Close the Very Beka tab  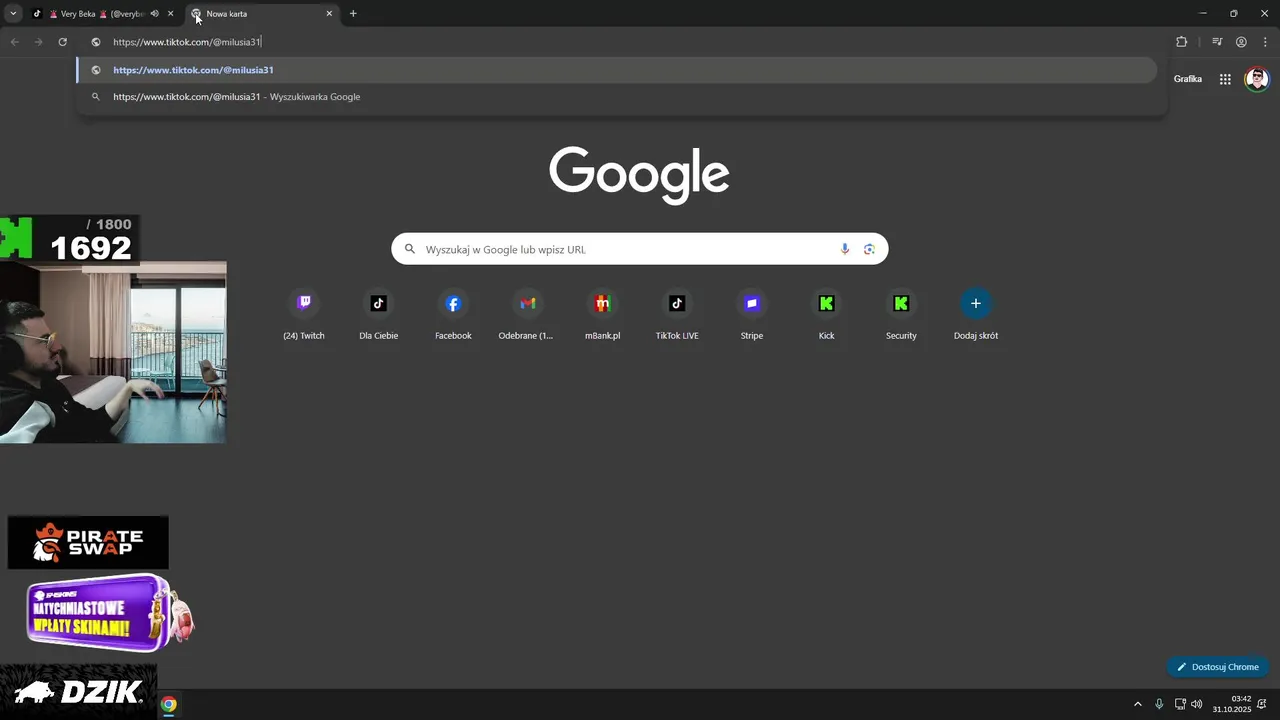(x=171, y=14)
